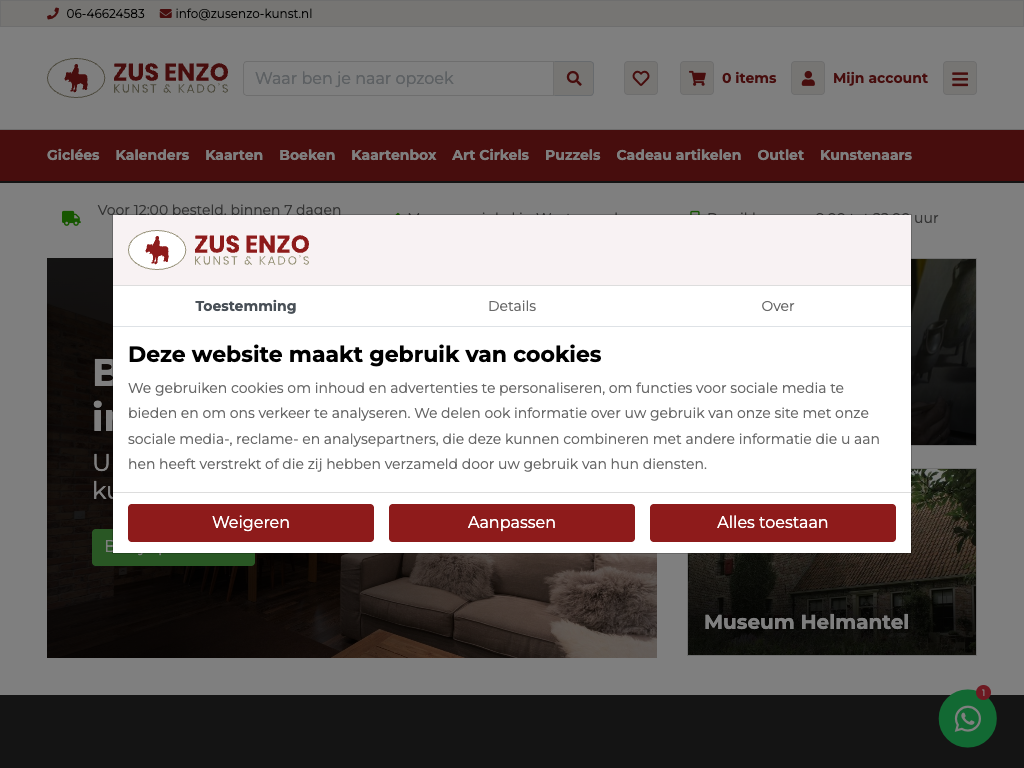
Task: Open the wishlist heart icon
Action: (641, 78)
